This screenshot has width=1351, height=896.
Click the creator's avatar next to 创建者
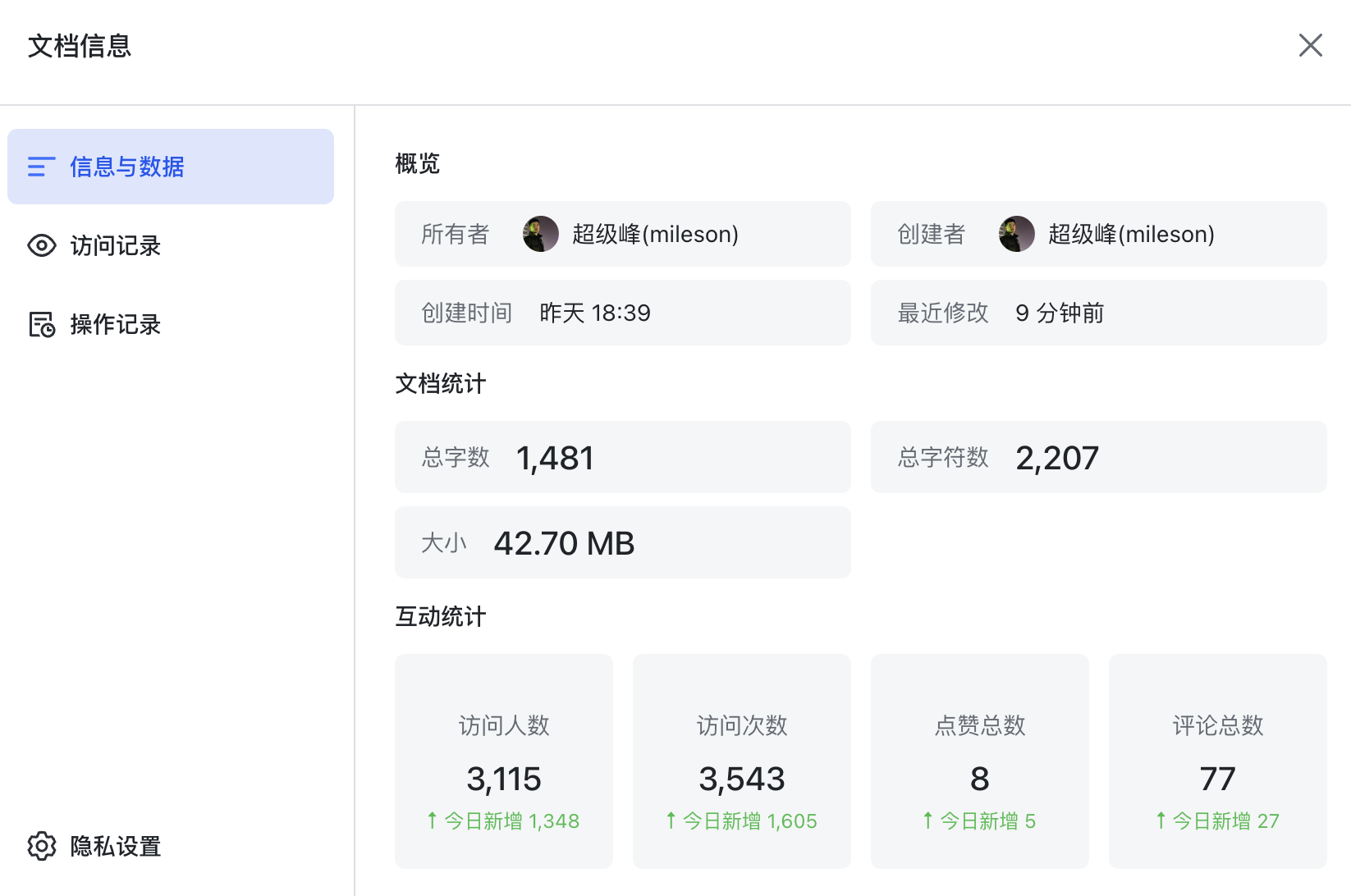[x=1017, y=234]
